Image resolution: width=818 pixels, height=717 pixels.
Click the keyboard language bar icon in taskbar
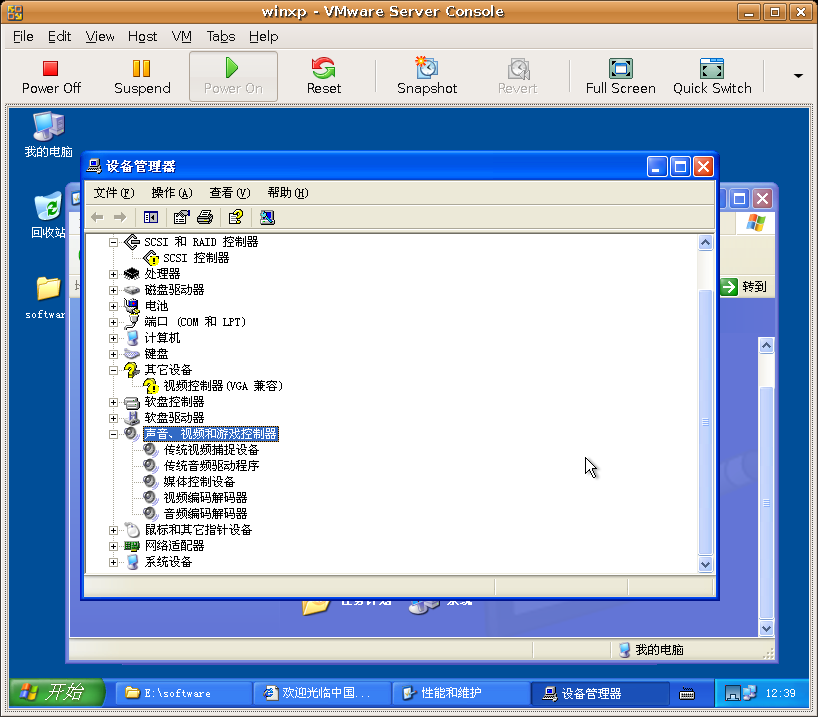tap(687, 694)
